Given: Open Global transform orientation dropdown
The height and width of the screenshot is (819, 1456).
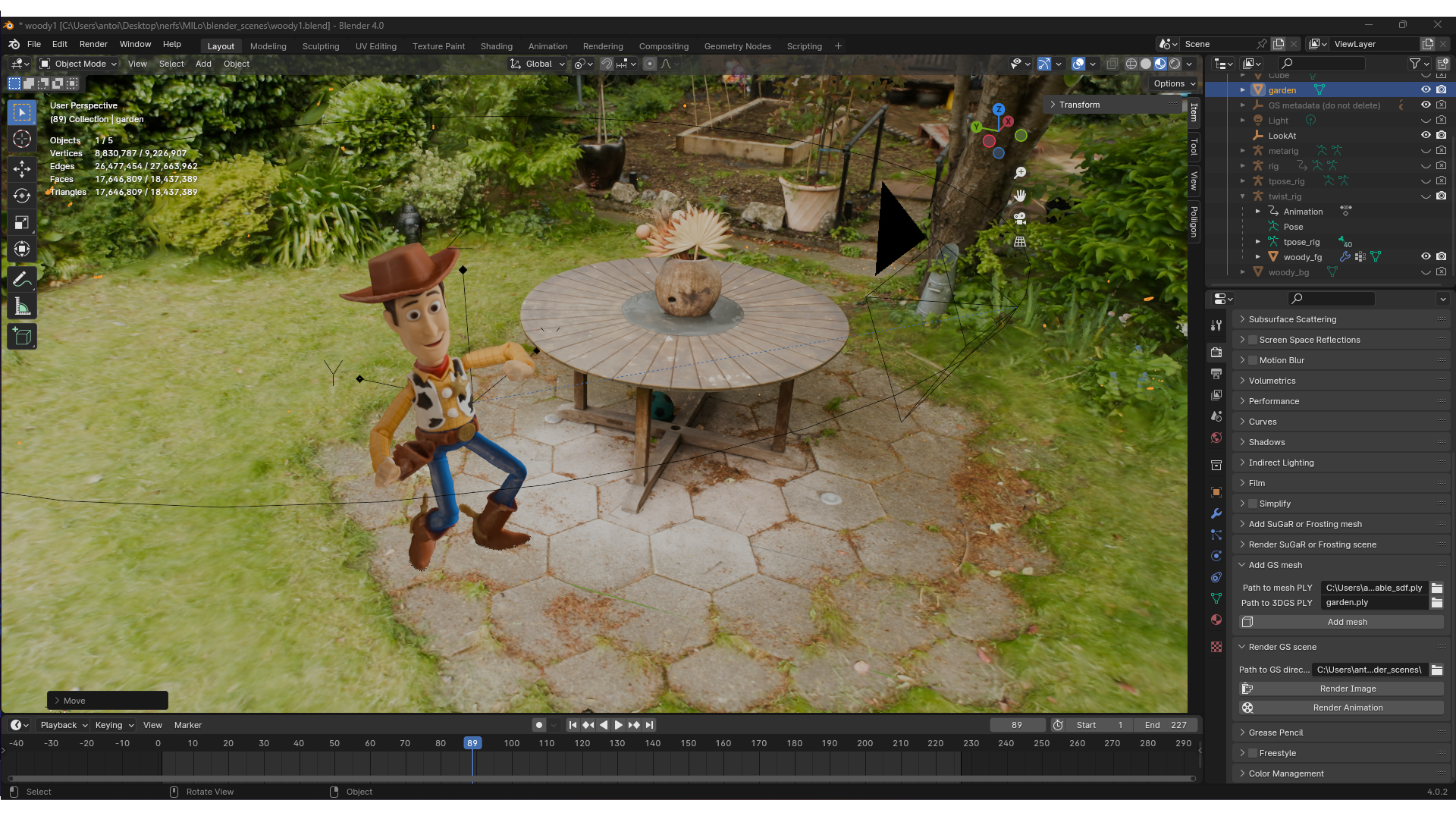Looking at the screenshot, I should [538, 64].
